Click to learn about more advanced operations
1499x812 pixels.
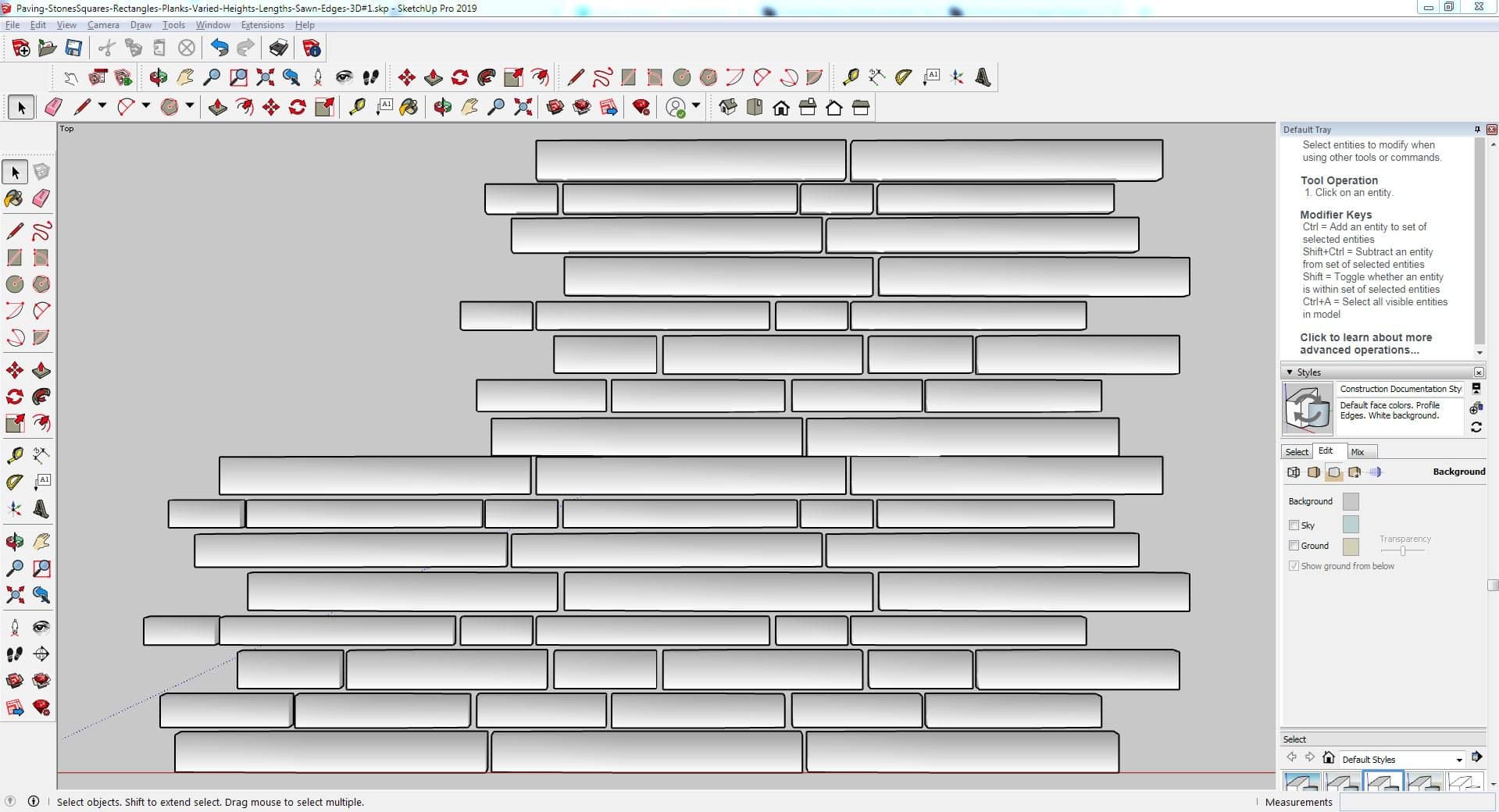tap(1365, 344)
